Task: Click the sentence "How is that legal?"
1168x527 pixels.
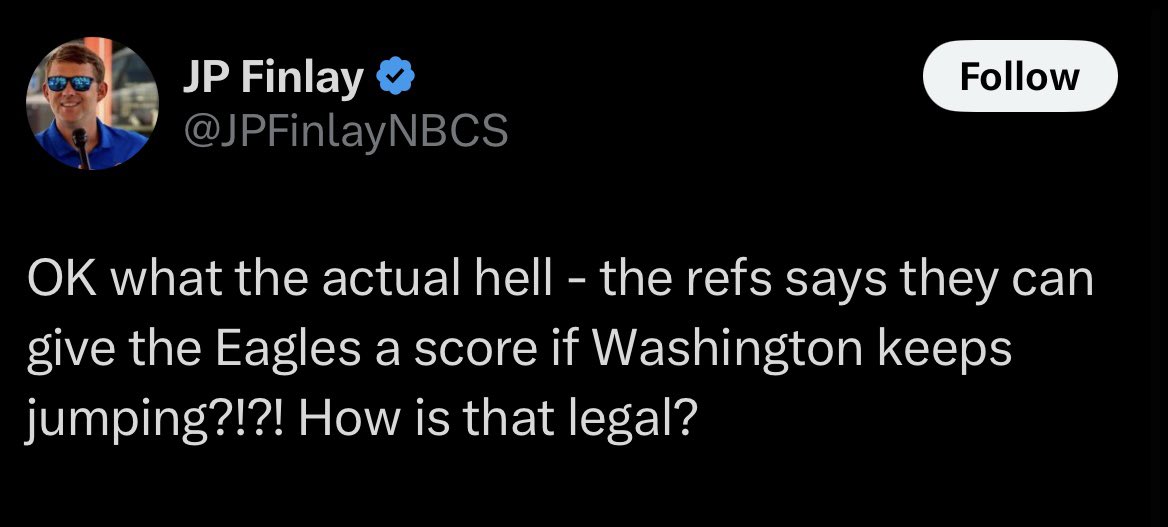Action: 498,420
